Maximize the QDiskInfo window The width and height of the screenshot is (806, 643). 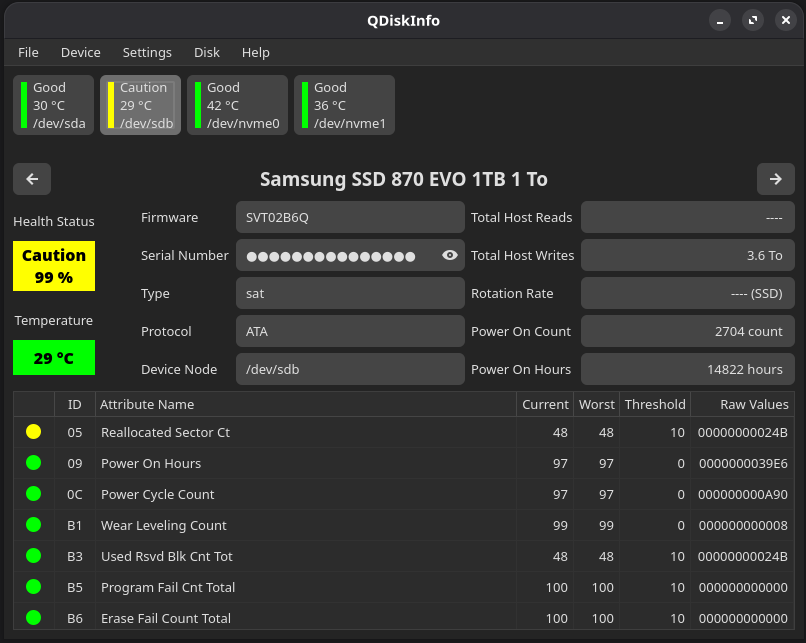click(x=753, y=21)
